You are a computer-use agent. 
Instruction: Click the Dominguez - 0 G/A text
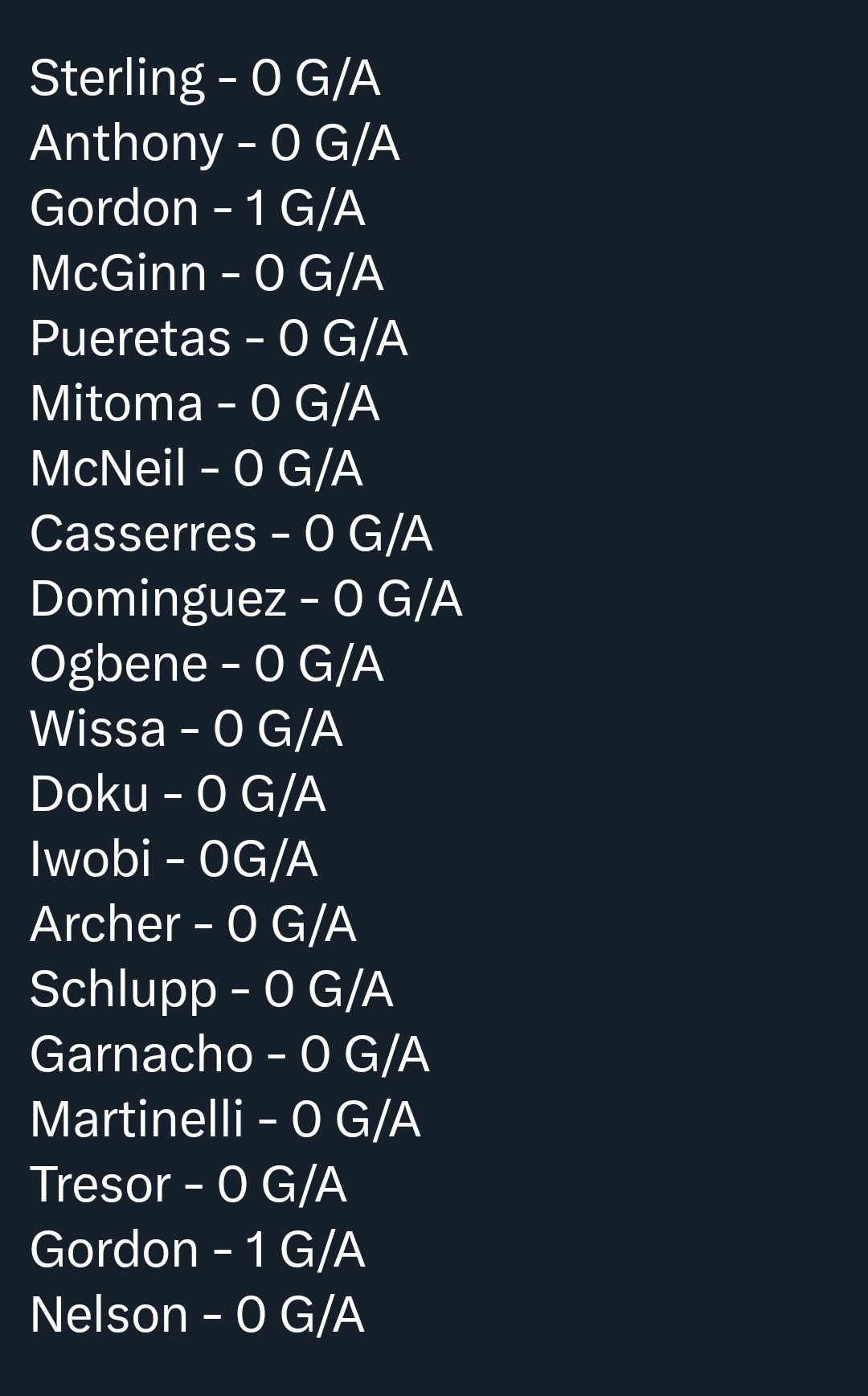[x=246, y=599]
